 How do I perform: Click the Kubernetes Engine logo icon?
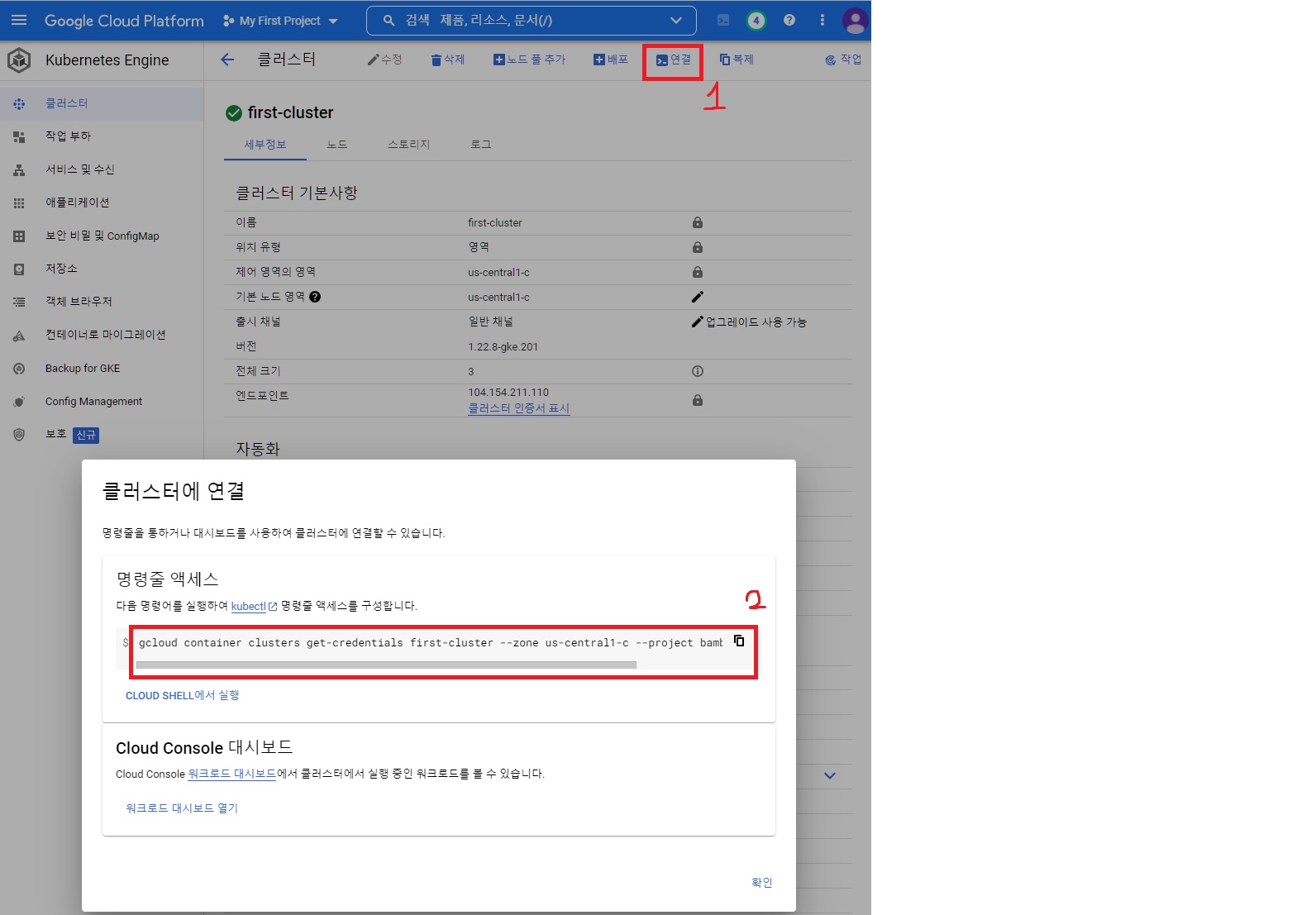point(19,60)
